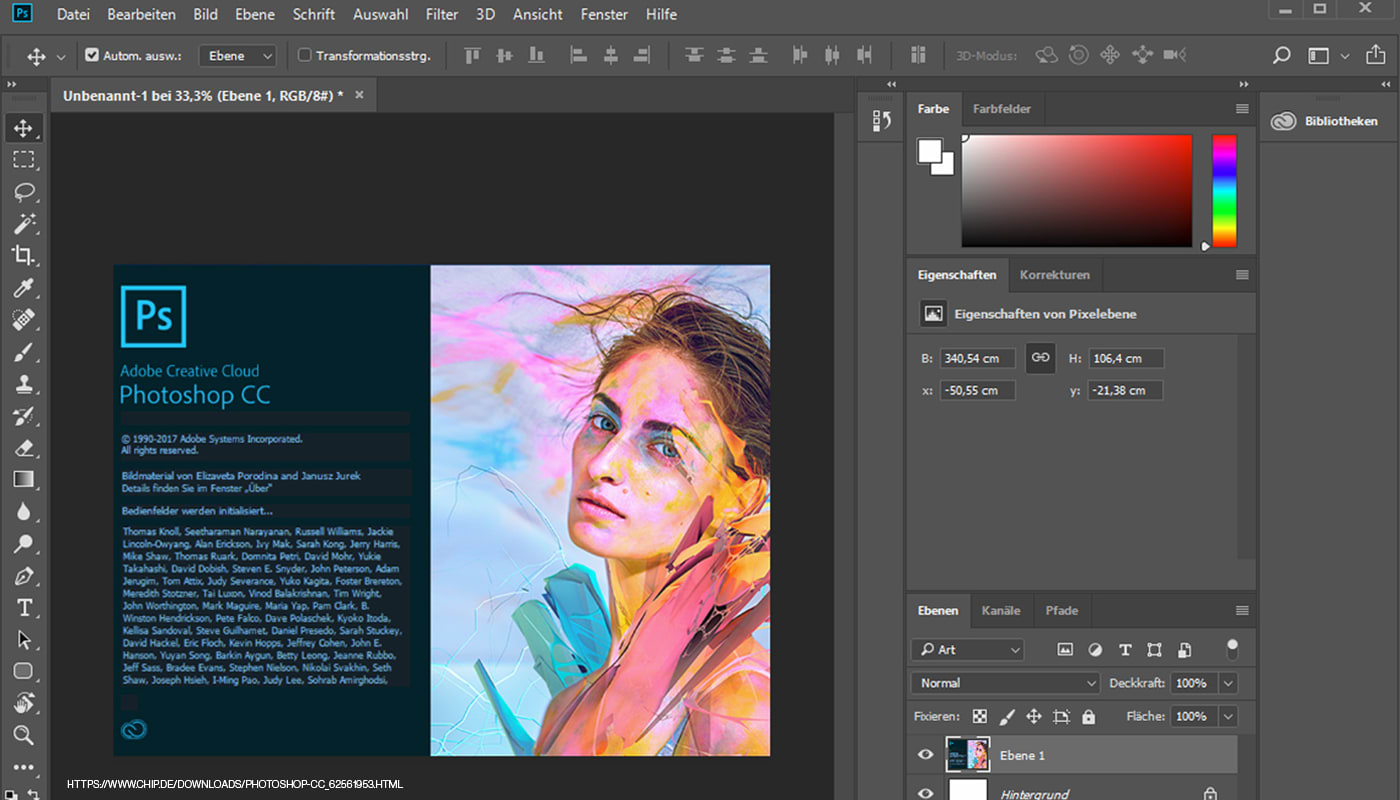Activate the Lasso tool

click(x=25, y=192)
